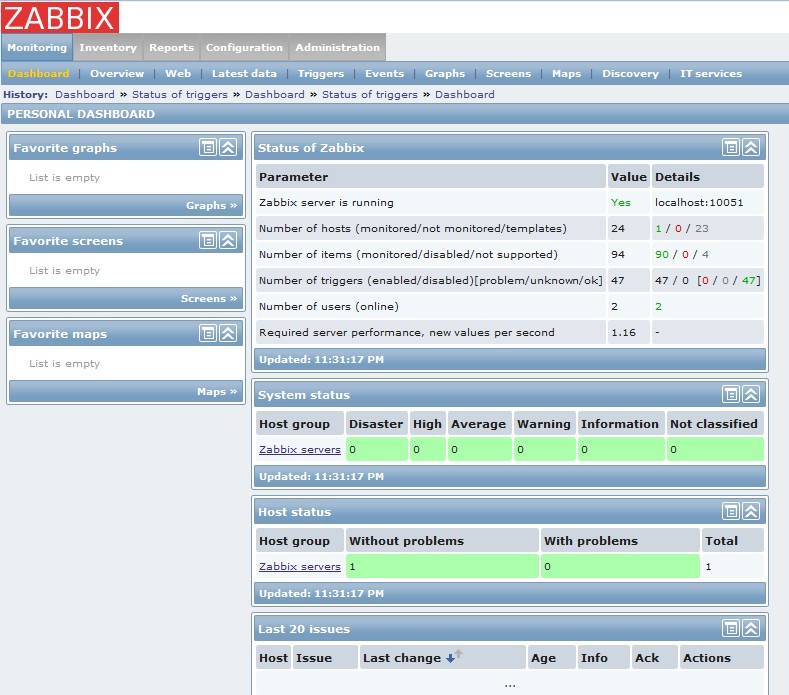
Task: Open the Discovery submenu item
Action: (x=630, y=73)
